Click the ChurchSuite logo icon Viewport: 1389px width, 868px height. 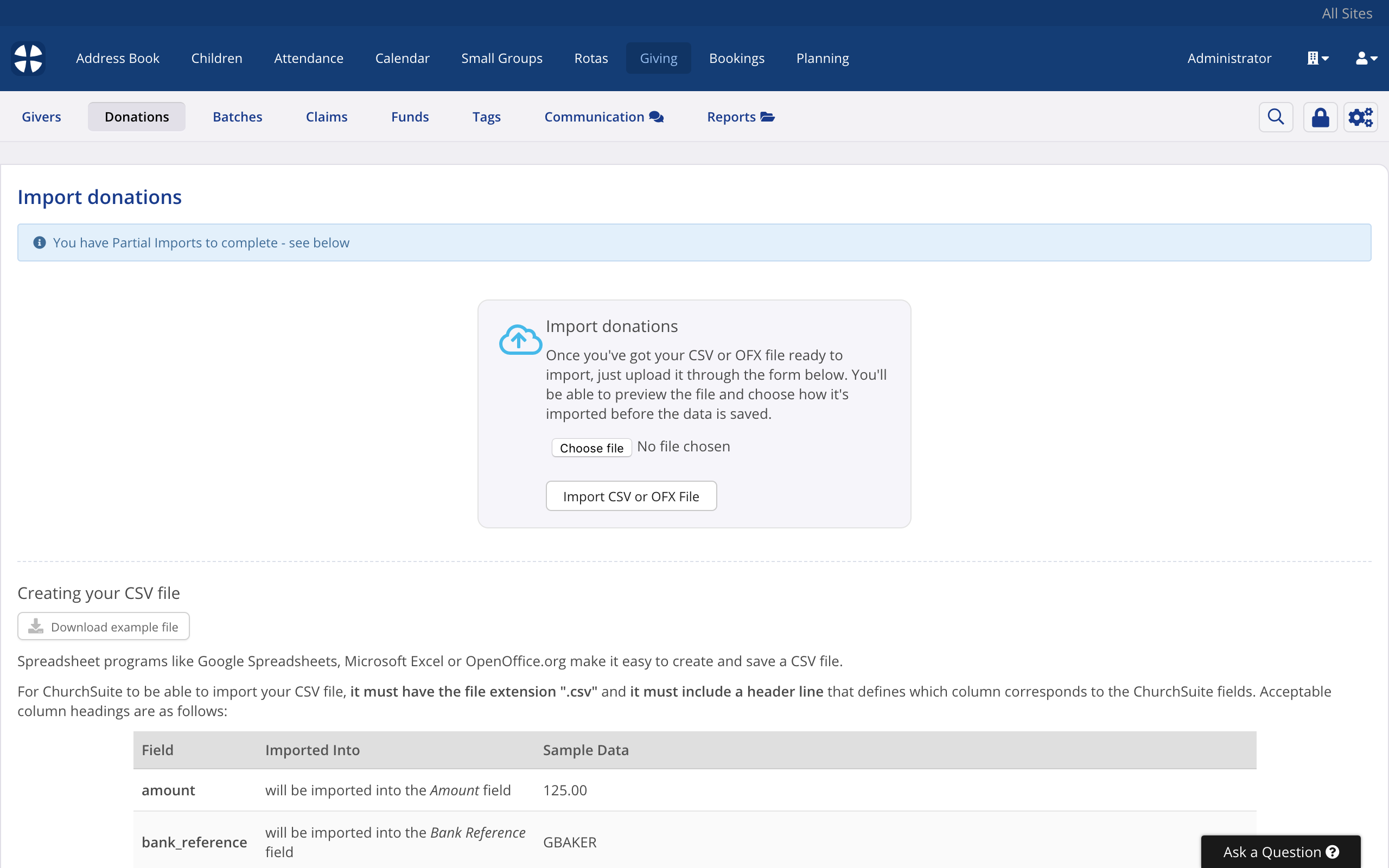click(x=28, y=59)
